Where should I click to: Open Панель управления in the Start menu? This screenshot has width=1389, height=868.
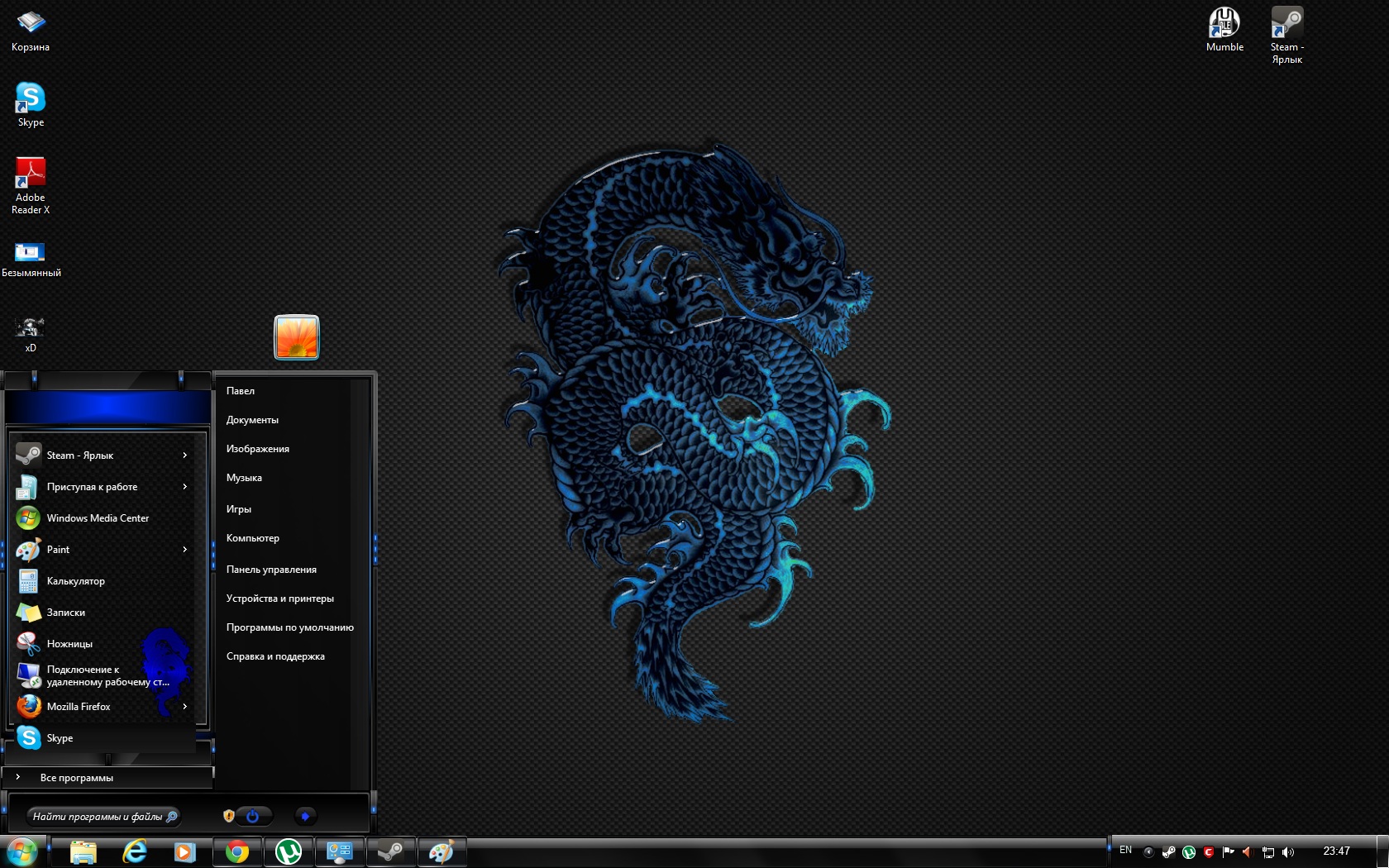[271, 570]
